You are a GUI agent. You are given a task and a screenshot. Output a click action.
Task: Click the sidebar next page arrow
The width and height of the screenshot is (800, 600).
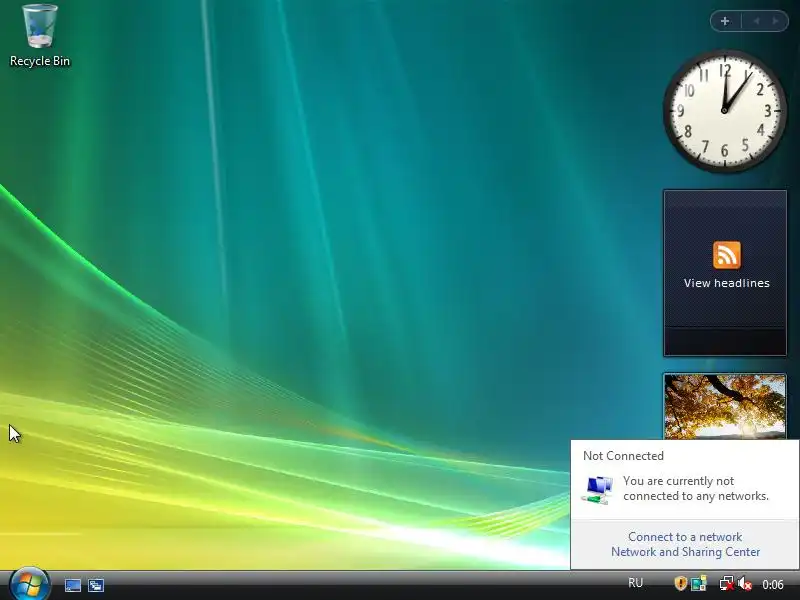pos(776,21)
